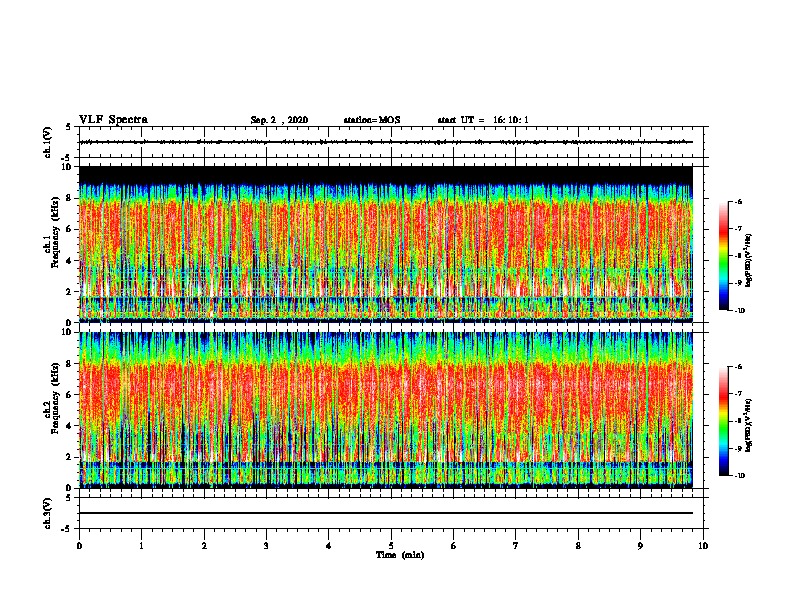The height and width of the screenshot is (612, 792).
Task: Select the ch.2 colorbar "log(PSD)" unit label
Action: [749, 425]
